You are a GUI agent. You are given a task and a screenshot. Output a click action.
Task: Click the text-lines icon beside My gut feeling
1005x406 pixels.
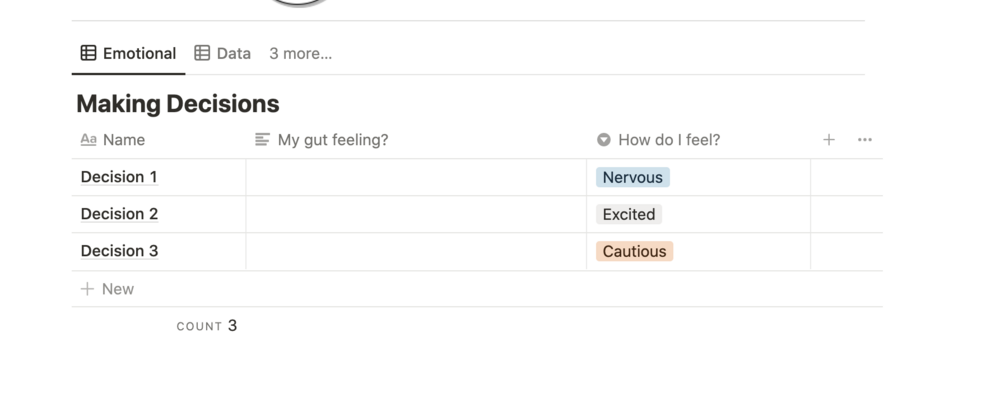[x=262, y=140]
